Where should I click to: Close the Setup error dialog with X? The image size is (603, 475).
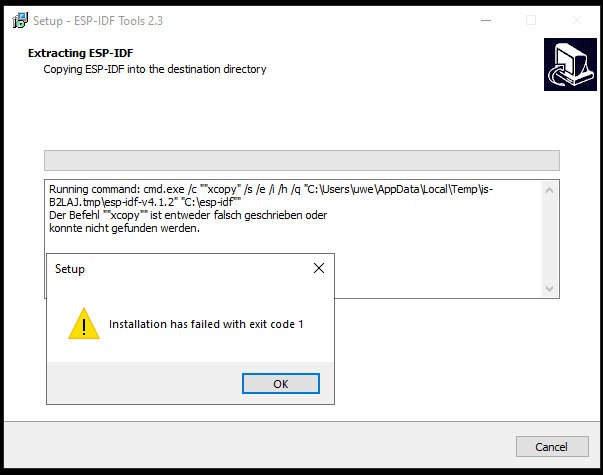tap(319, 268)
